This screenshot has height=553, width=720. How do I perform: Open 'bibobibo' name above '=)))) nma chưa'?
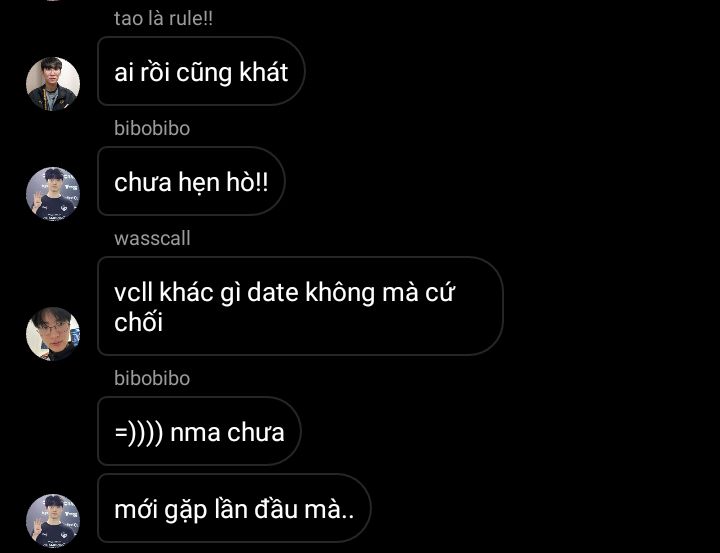pos(152,378)
